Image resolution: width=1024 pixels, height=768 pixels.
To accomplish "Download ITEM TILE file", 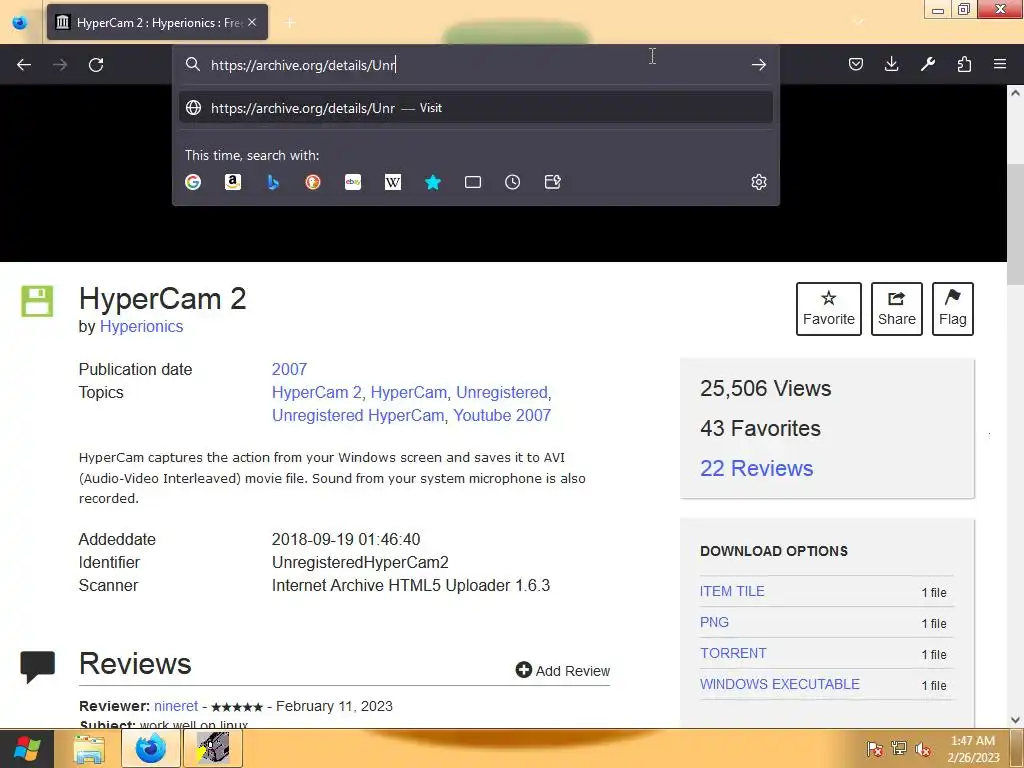I will point(732,591).
